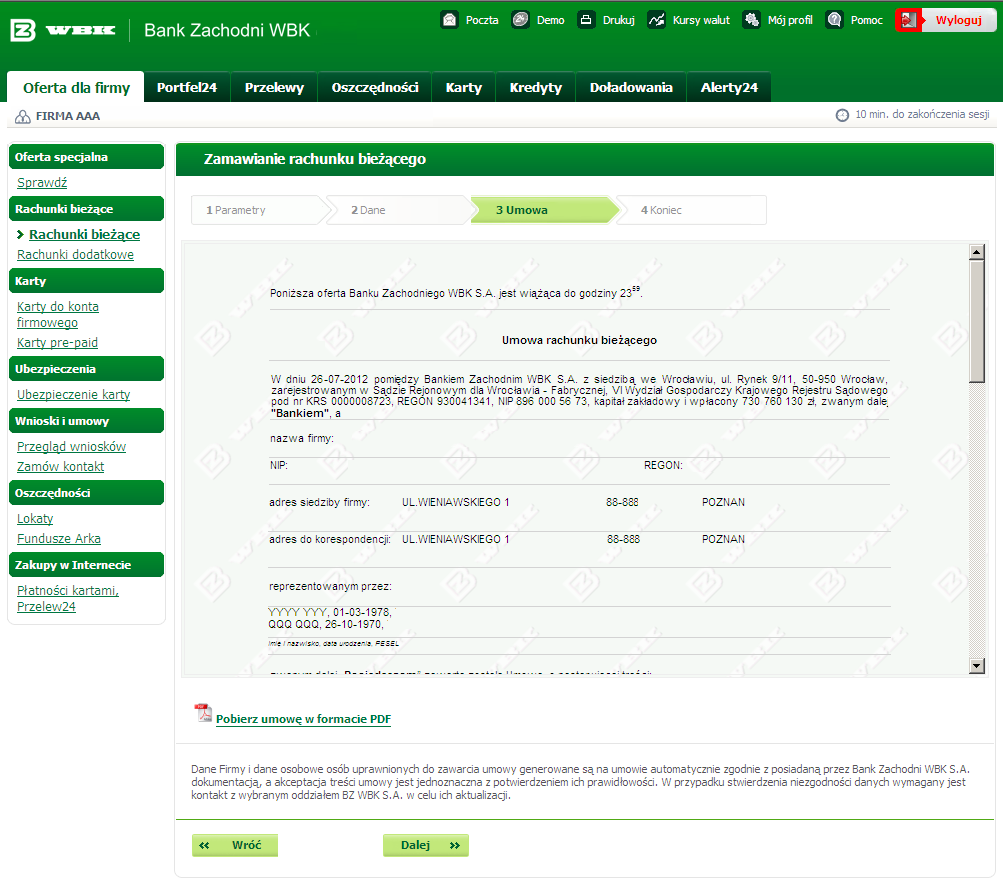Open Przegląd wniosków link
1003x887 pixels.
(x=72, y=446)
